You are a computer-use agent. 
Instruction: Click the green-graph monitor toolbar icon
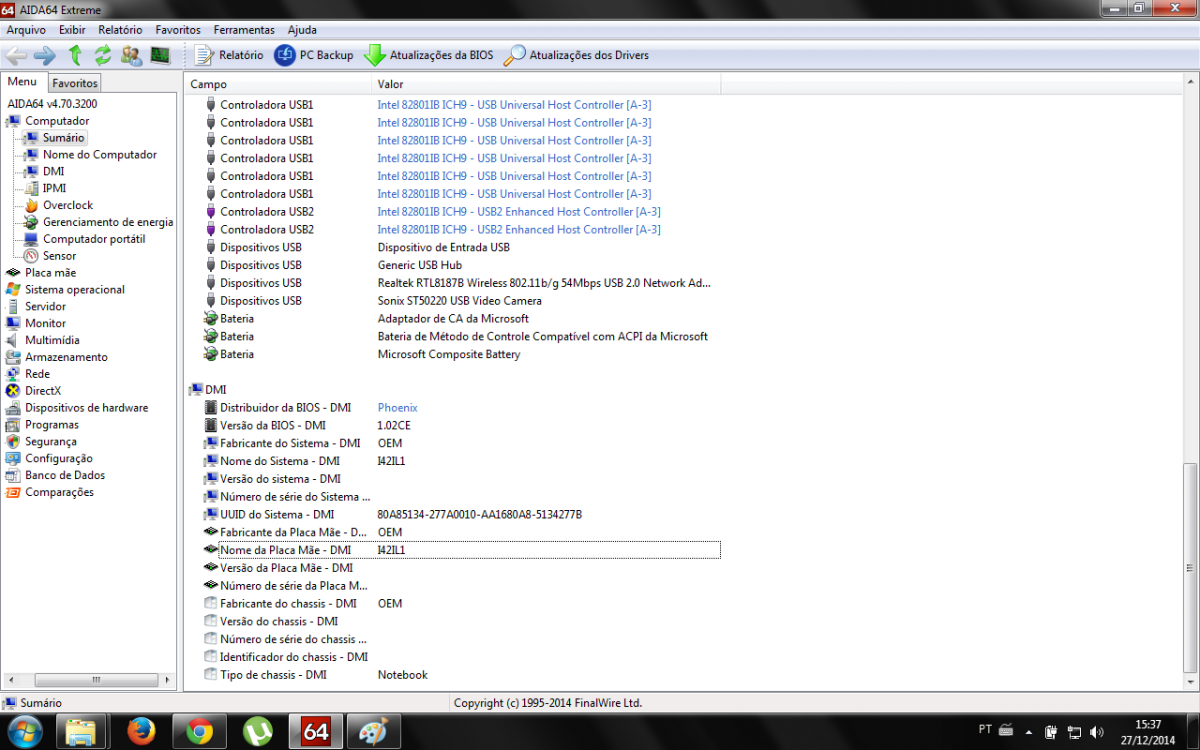[x=160, y=55]
